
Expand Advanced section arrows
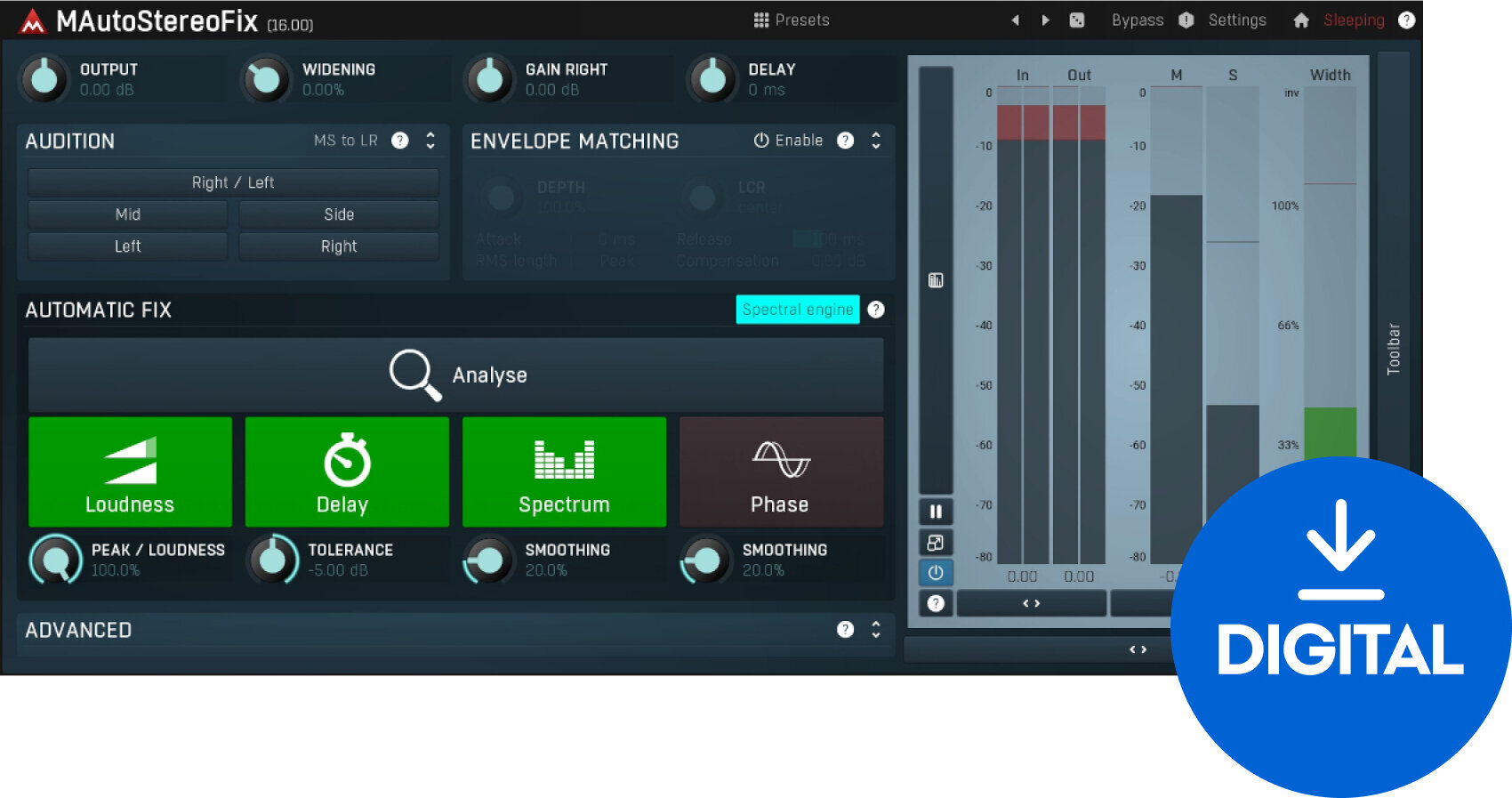(876, 630)
